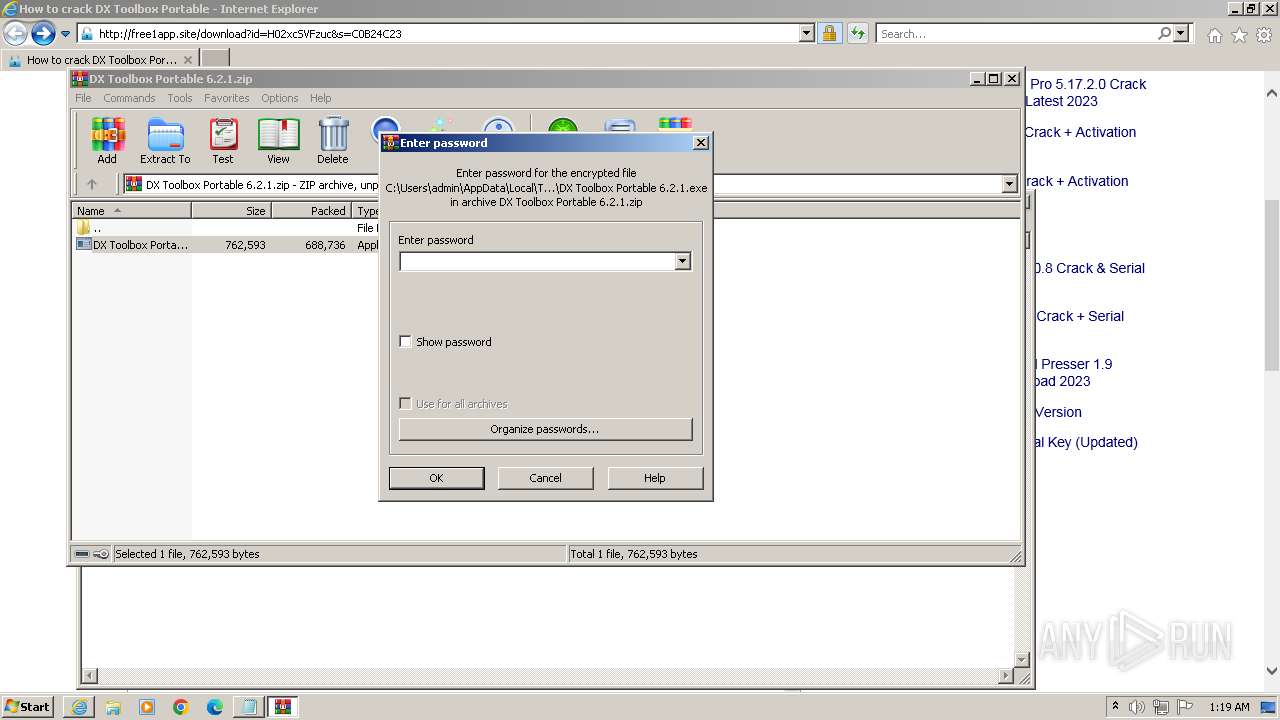Open Chrome from the taskbar
This screenshot has width=1280, height=720.
click(181, 707)
